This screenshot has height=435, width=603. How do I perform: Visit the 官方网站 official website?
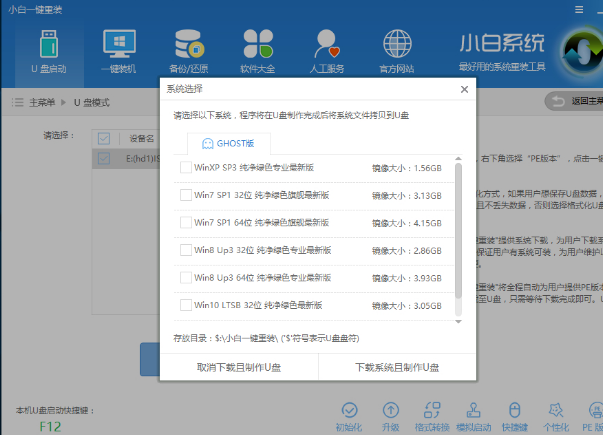(396, 49)
